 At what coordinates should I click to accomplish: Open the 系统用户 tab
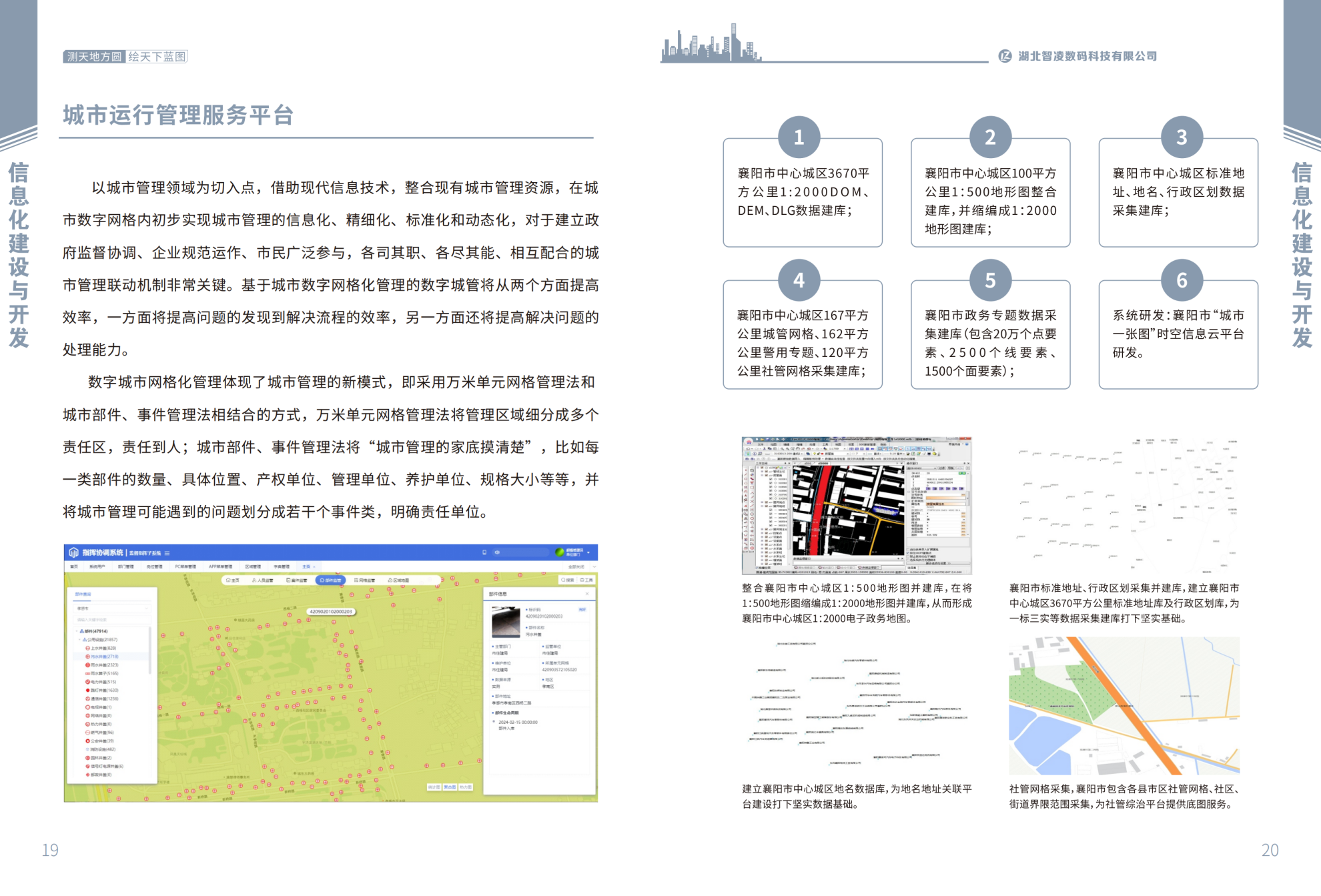click(97, 566)
